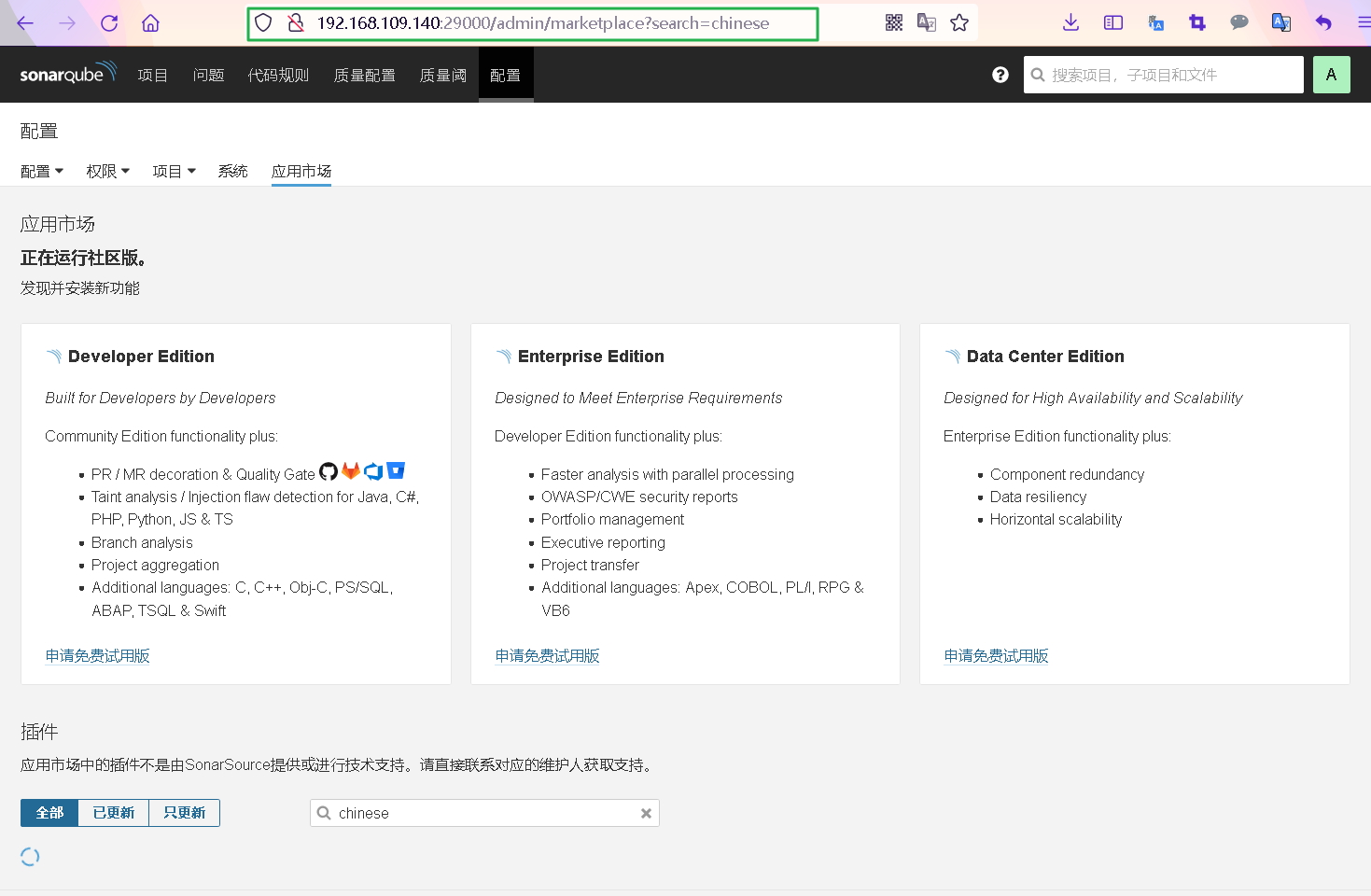Open the browser downloads icon
This screenshot has width=1371, height=896.
[1071, 23]
